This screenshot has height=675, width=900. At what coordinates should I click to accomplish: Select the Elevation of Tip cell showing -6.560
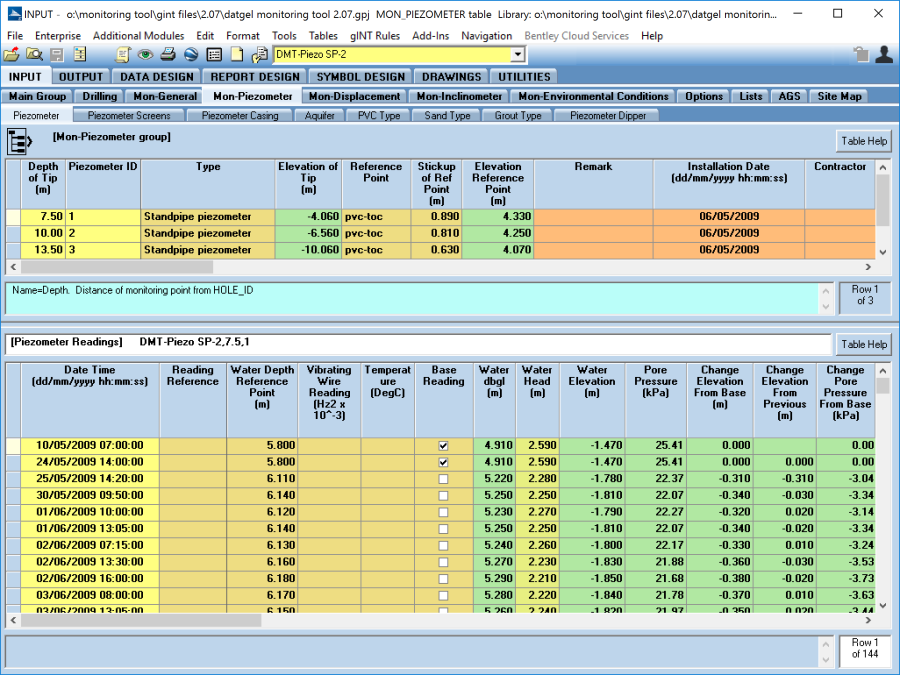point(307,233)
